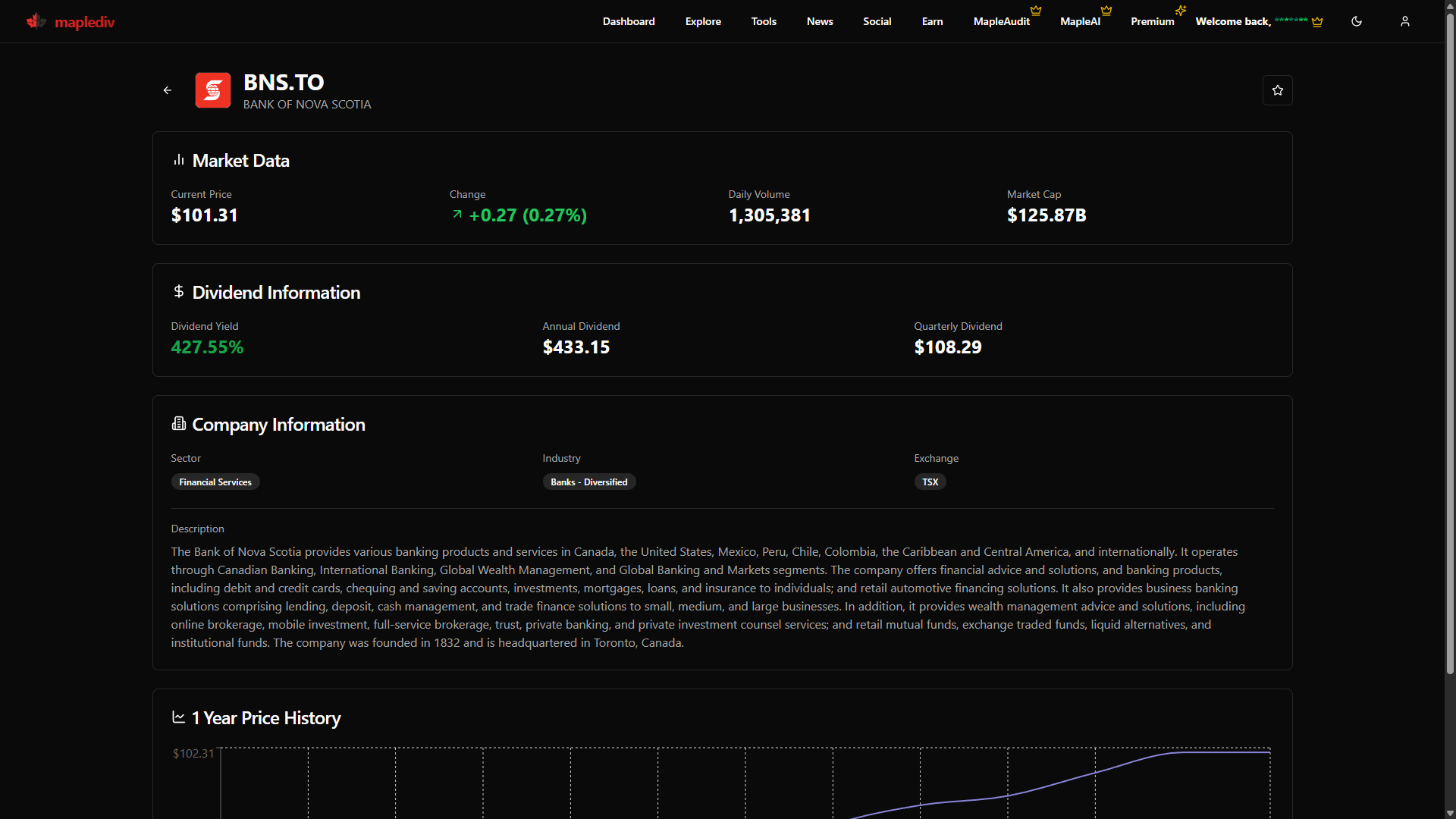
Task: Click the Market Data bar chart icon
Action: pos(178,160)
